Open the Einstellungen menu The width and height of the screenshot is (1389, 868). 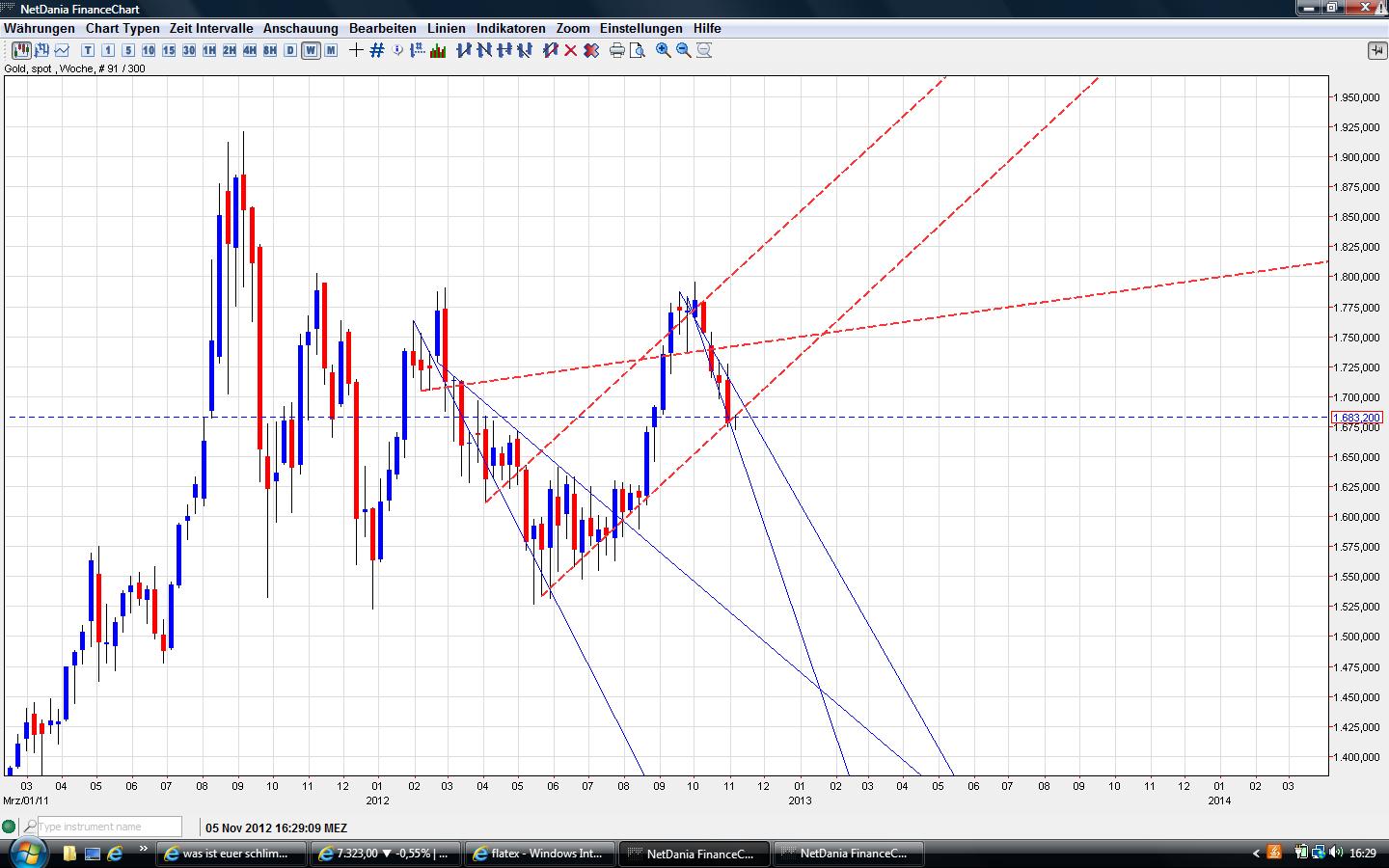[640, 29]
